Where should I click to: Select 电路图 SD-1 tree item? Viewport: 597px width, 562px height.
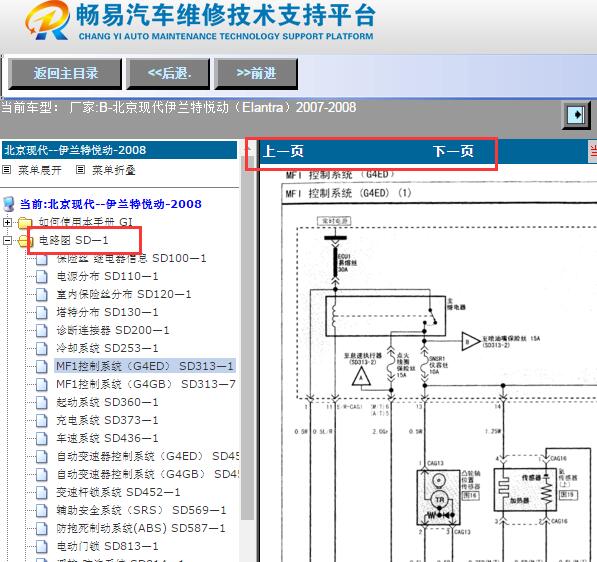pyautogui.click(x=73, y=240)
